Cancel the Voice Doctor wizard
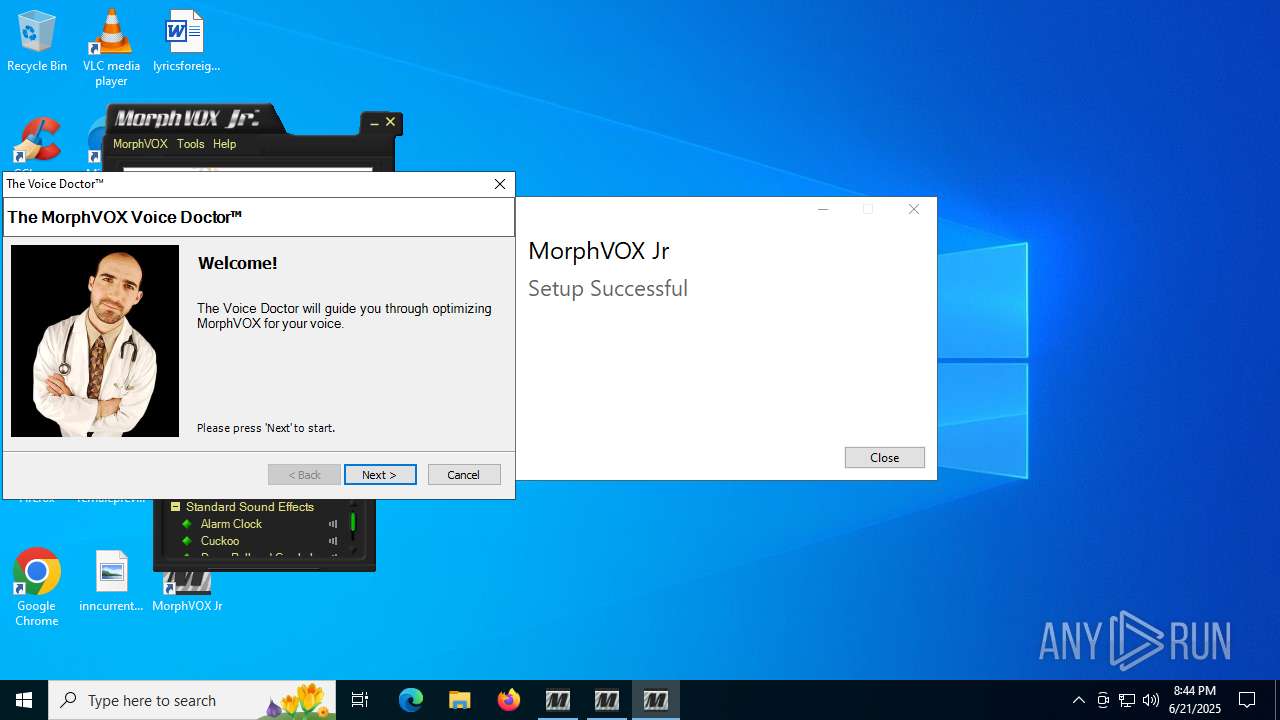 (x=464, y=475)
